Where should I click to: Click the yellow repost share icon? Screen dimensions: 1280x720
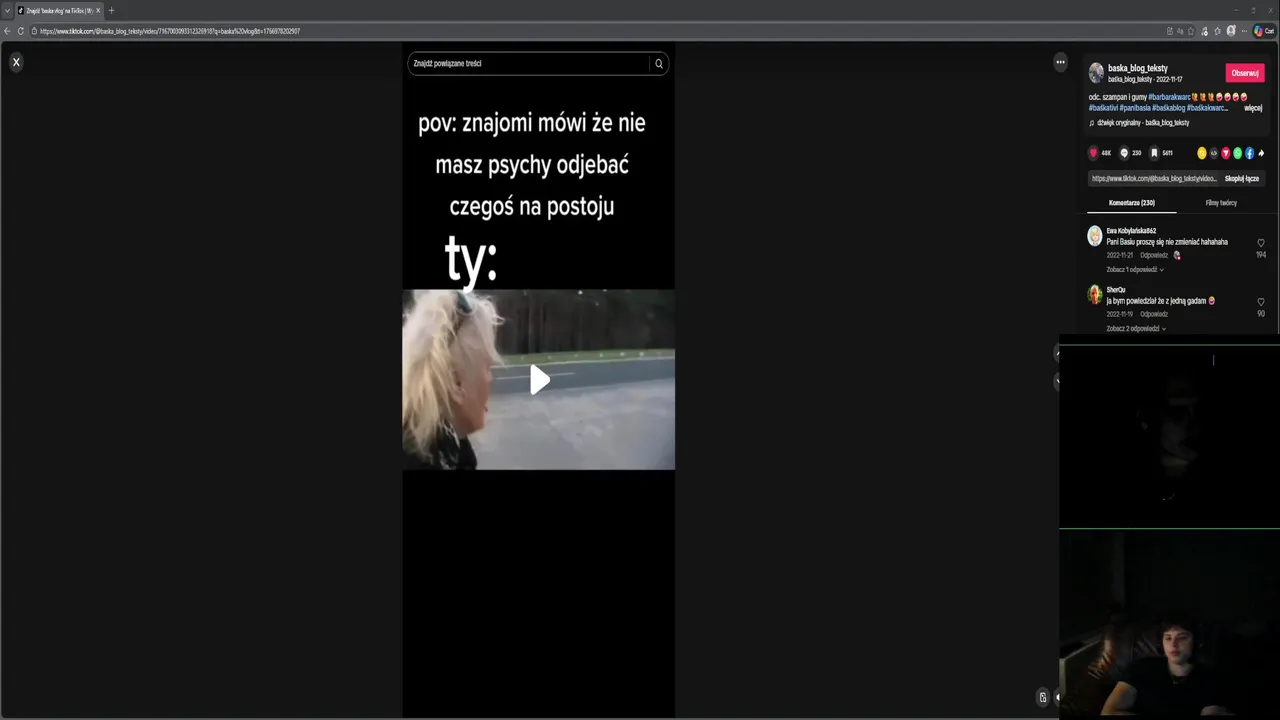tap(1202, 153)
